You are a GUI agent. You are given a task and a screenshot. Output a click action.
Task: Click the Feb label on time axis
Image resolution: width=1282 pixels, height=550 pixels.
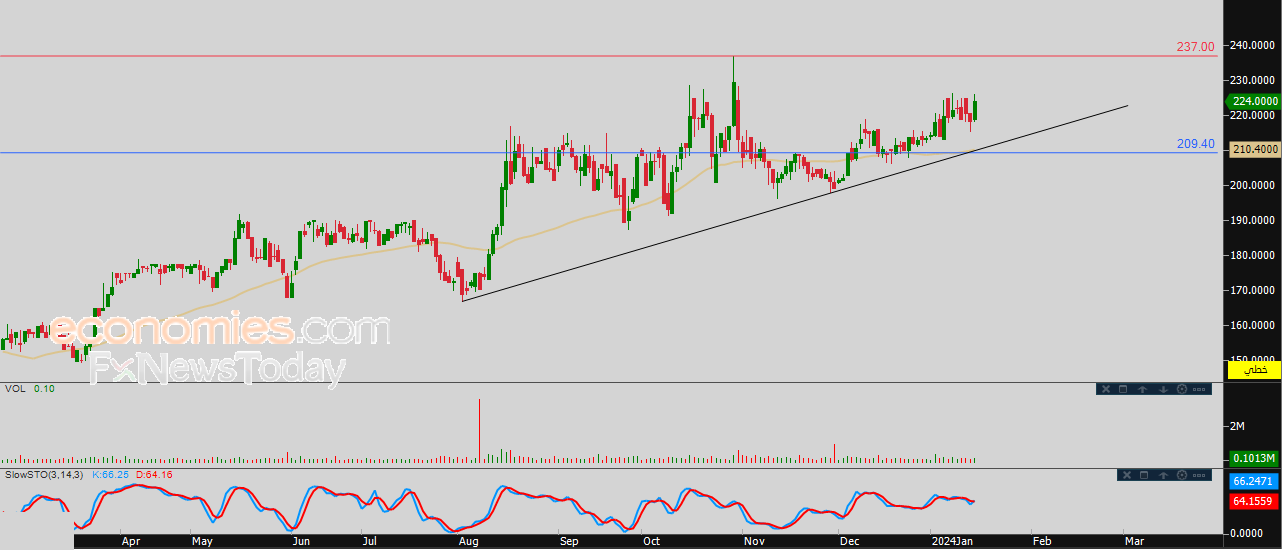(1042, 541)
